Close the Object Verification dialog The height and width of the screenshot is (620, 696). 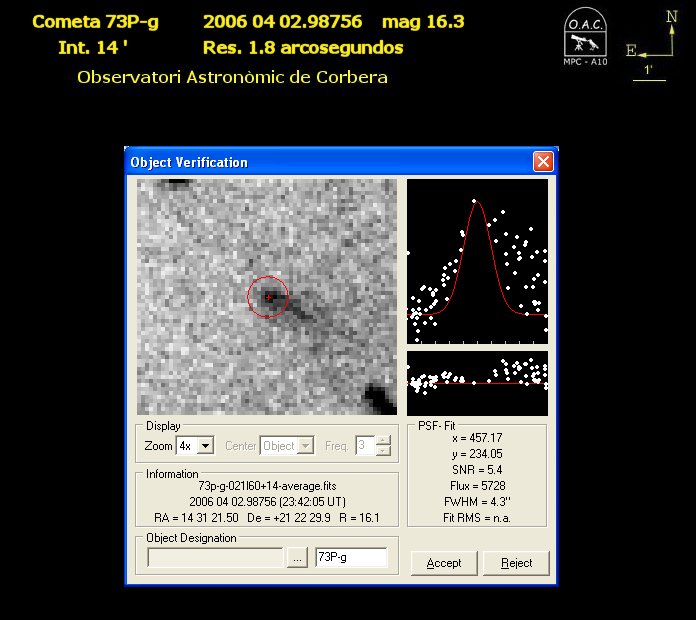[543, 162]
